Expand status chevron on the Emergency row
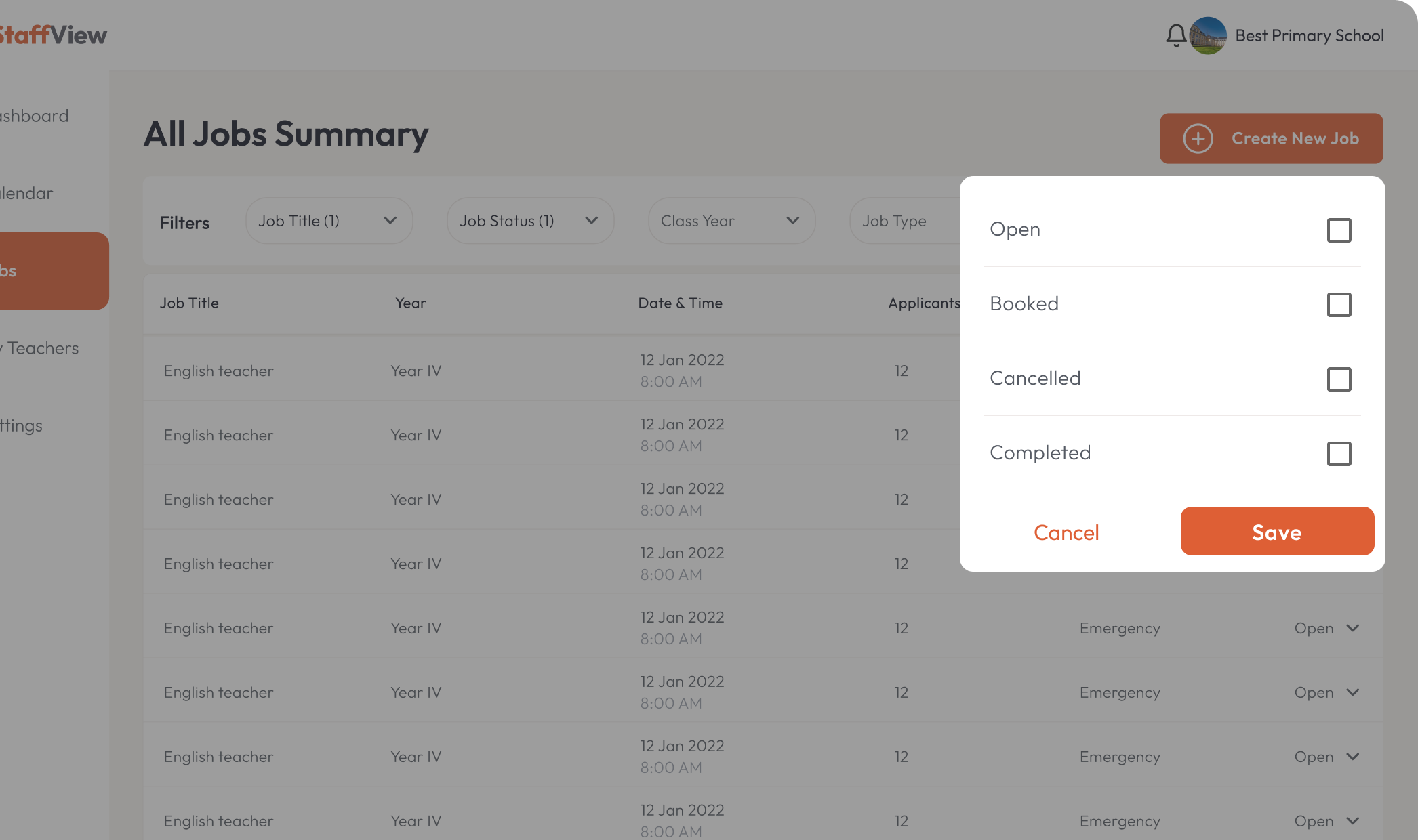1418x840 pixels. (1353, 628)
